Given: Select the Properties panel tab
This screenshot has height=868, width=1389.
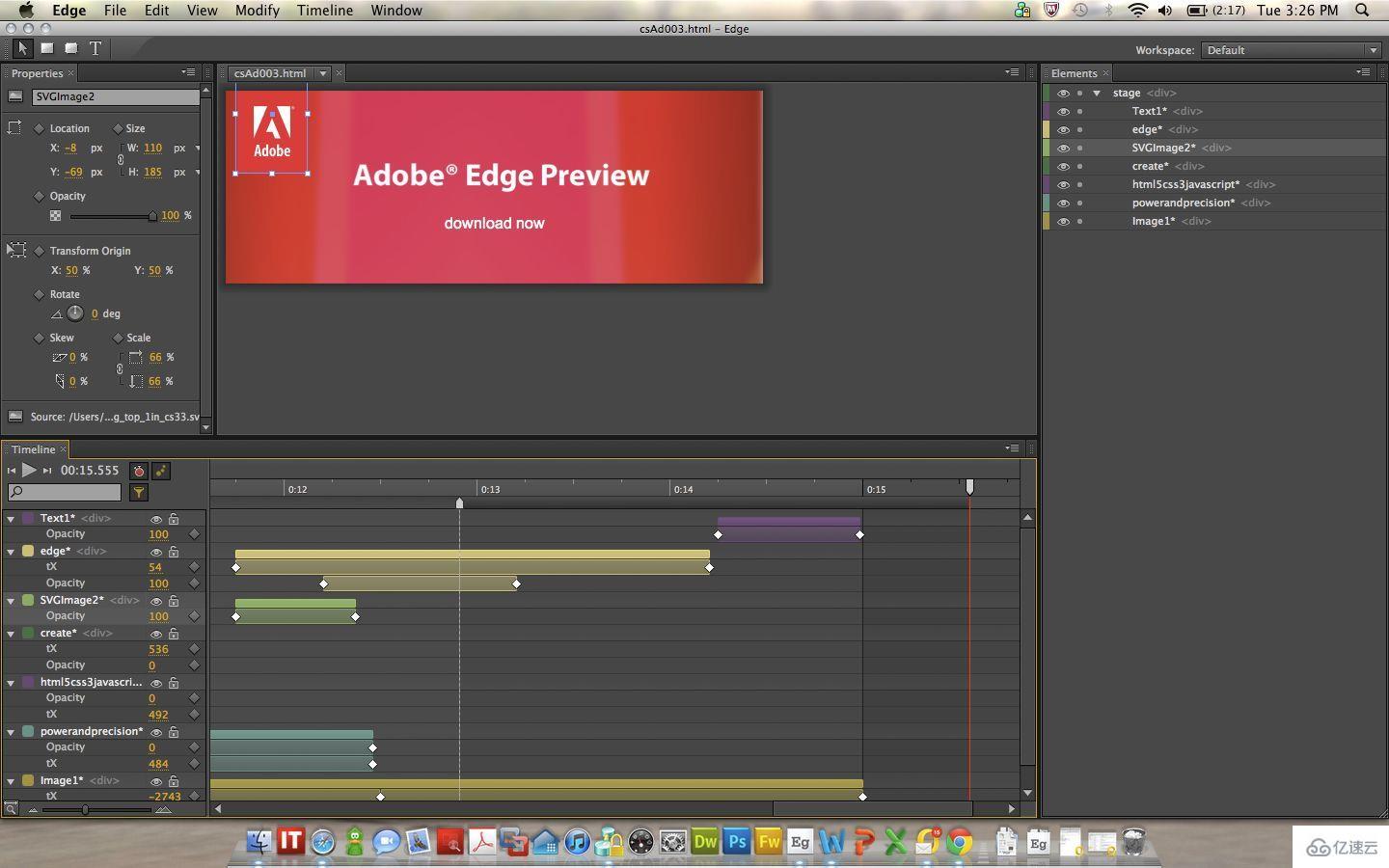Looking at the screenshot, I should pos(37,73).
